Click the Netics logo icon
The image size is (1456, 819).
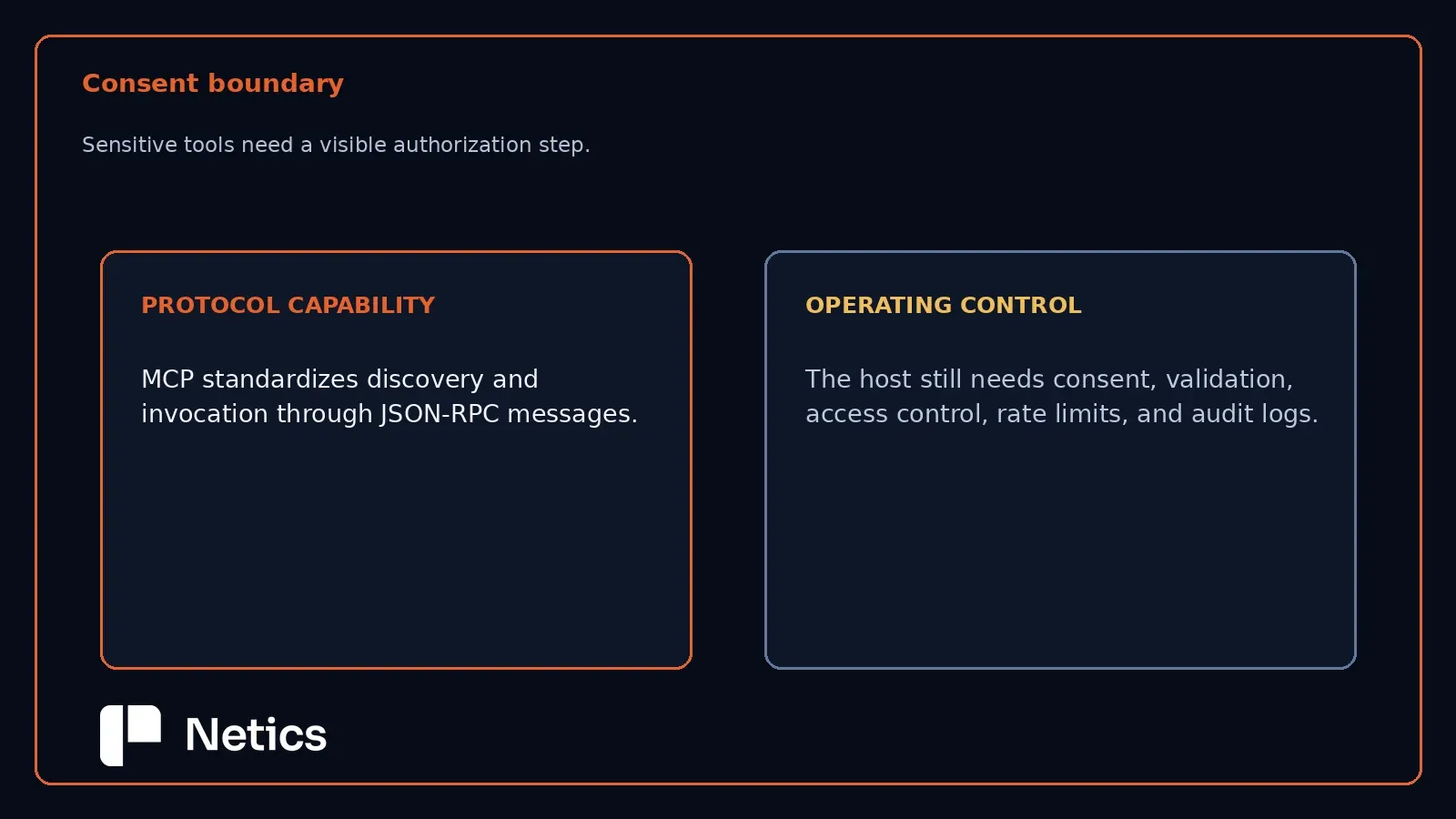click(130, 735)
